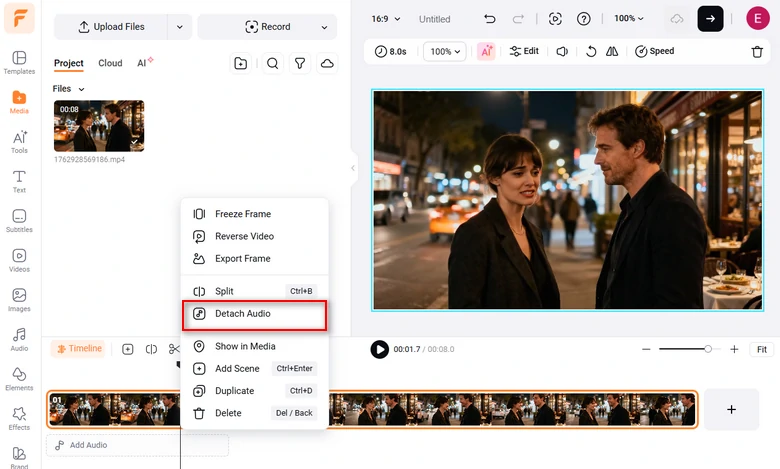780x469 pixels.
Task: Choose Export Frame from context menu
Action: [x=254, y=259]
